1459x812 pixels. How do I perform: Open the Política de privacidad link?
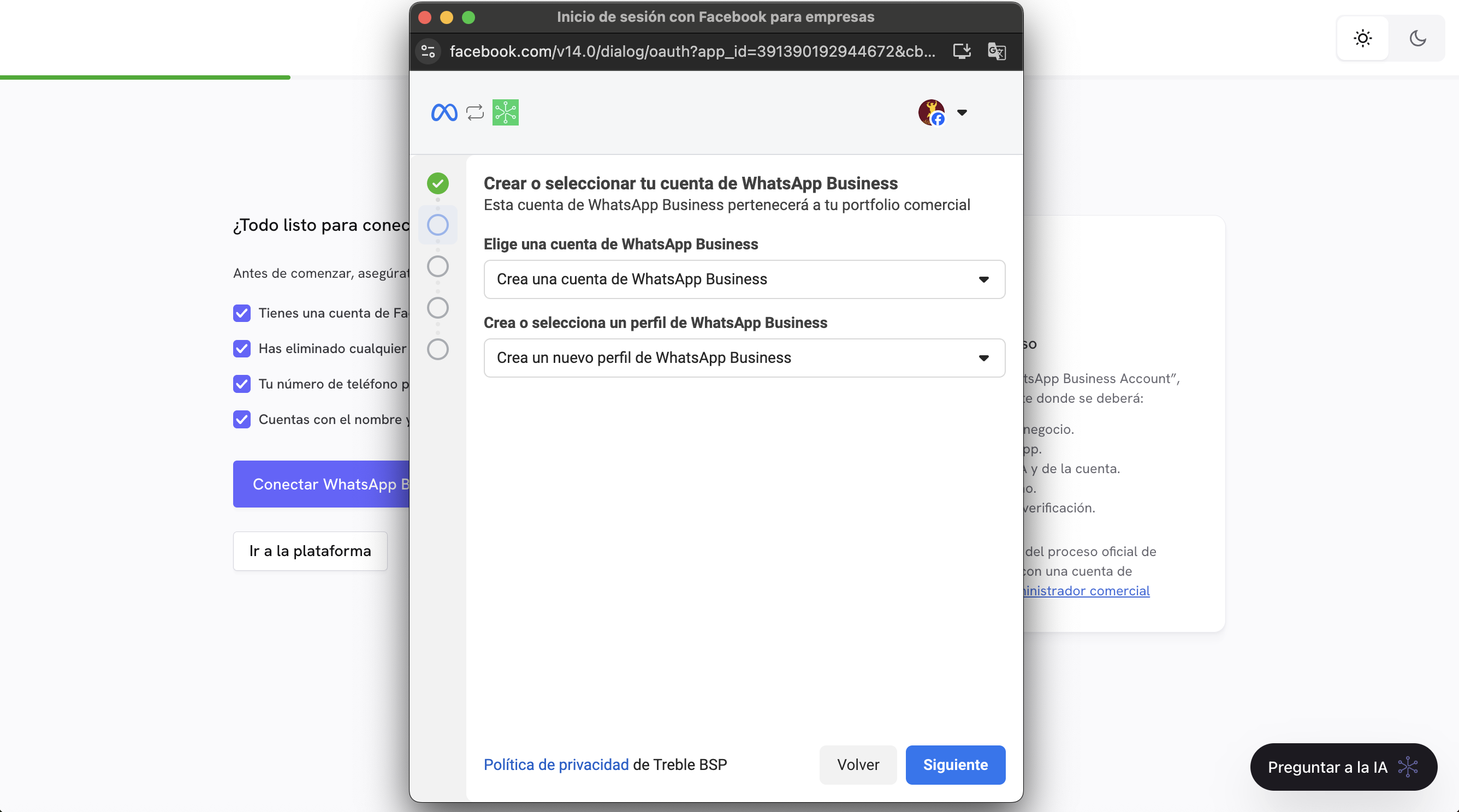pos(556,765)
